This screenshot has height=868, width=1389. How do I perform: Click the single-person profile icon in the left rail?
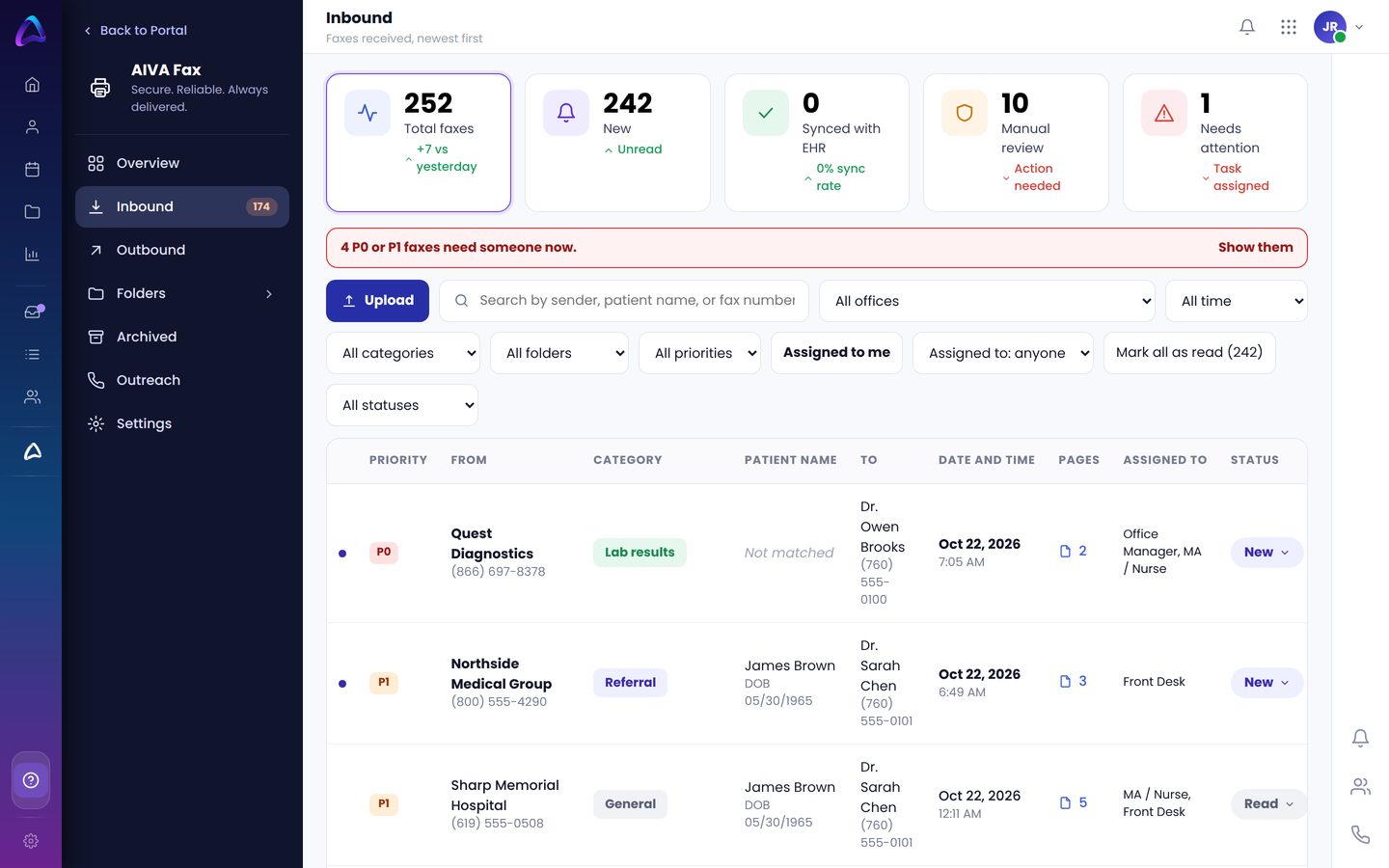point(32,127)
